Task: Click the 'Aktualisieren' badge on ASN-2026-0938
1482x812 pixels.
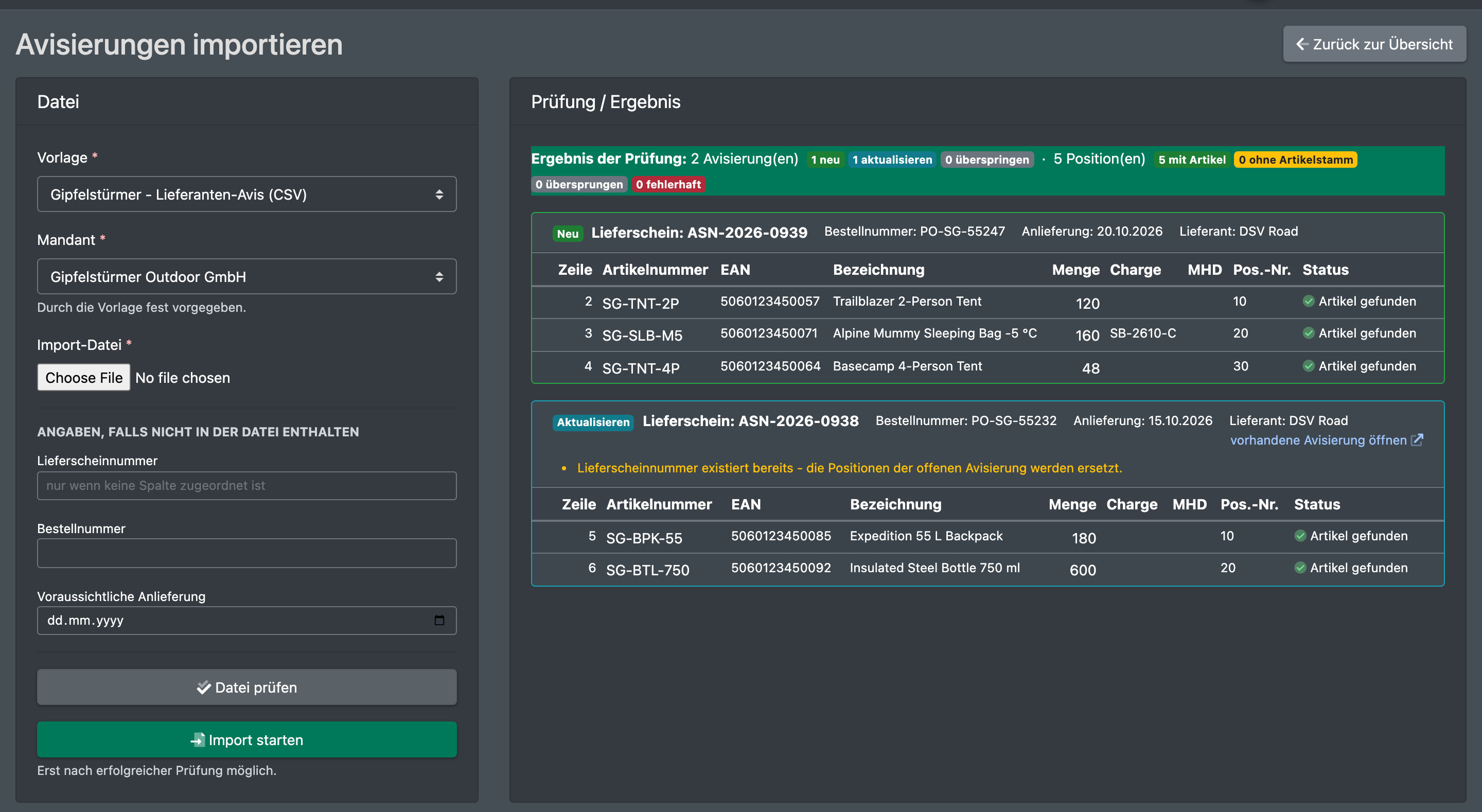Action: coord(593,422)
